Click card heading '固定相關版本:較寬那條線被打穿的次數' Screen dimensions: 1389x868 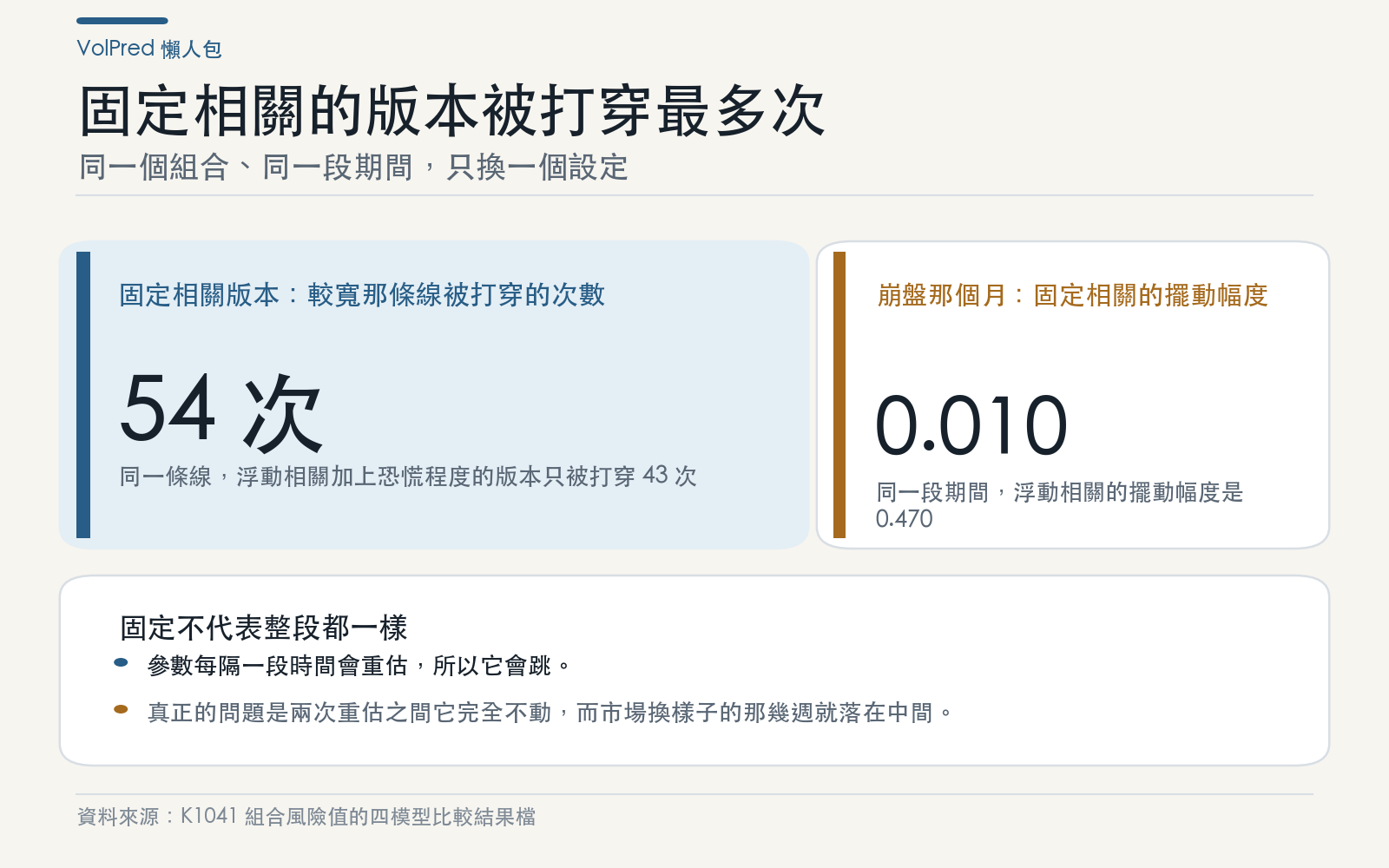click(x=362, y=295)
